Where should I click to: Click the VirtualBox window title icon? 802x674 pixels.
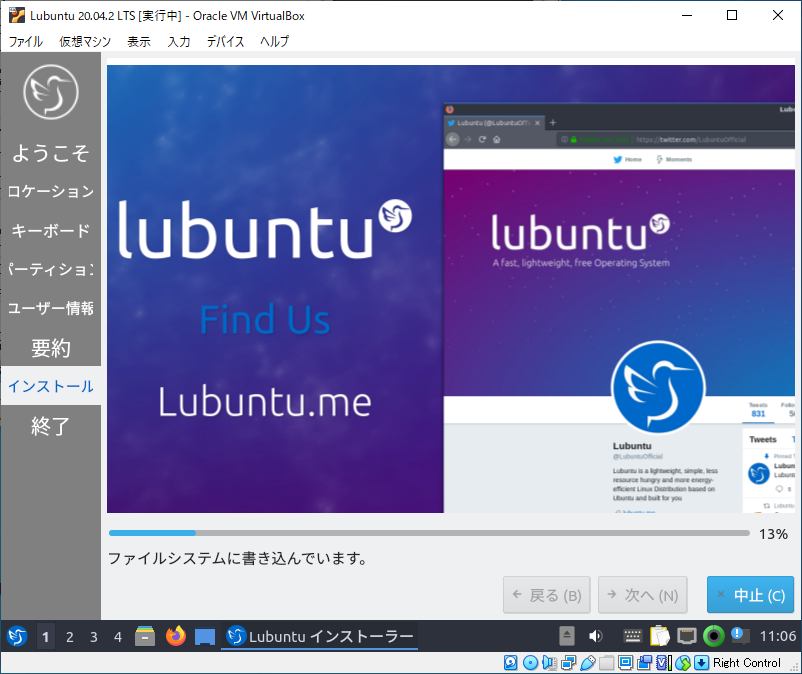click(16, 15)
